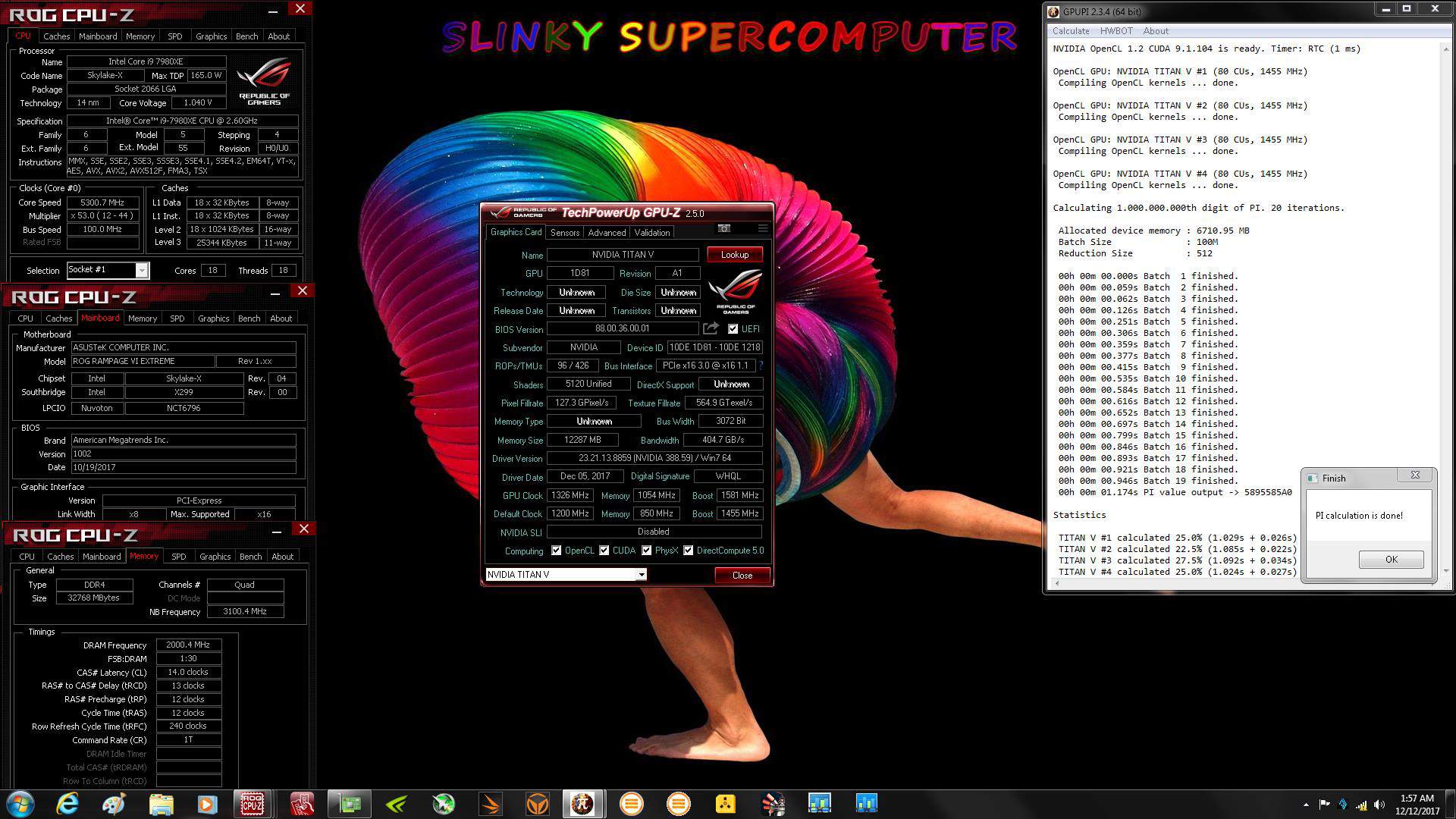Take a GPU-Z screenshot with the camera icon
This screenshot has height=819, width=1456.
point(724,229)
